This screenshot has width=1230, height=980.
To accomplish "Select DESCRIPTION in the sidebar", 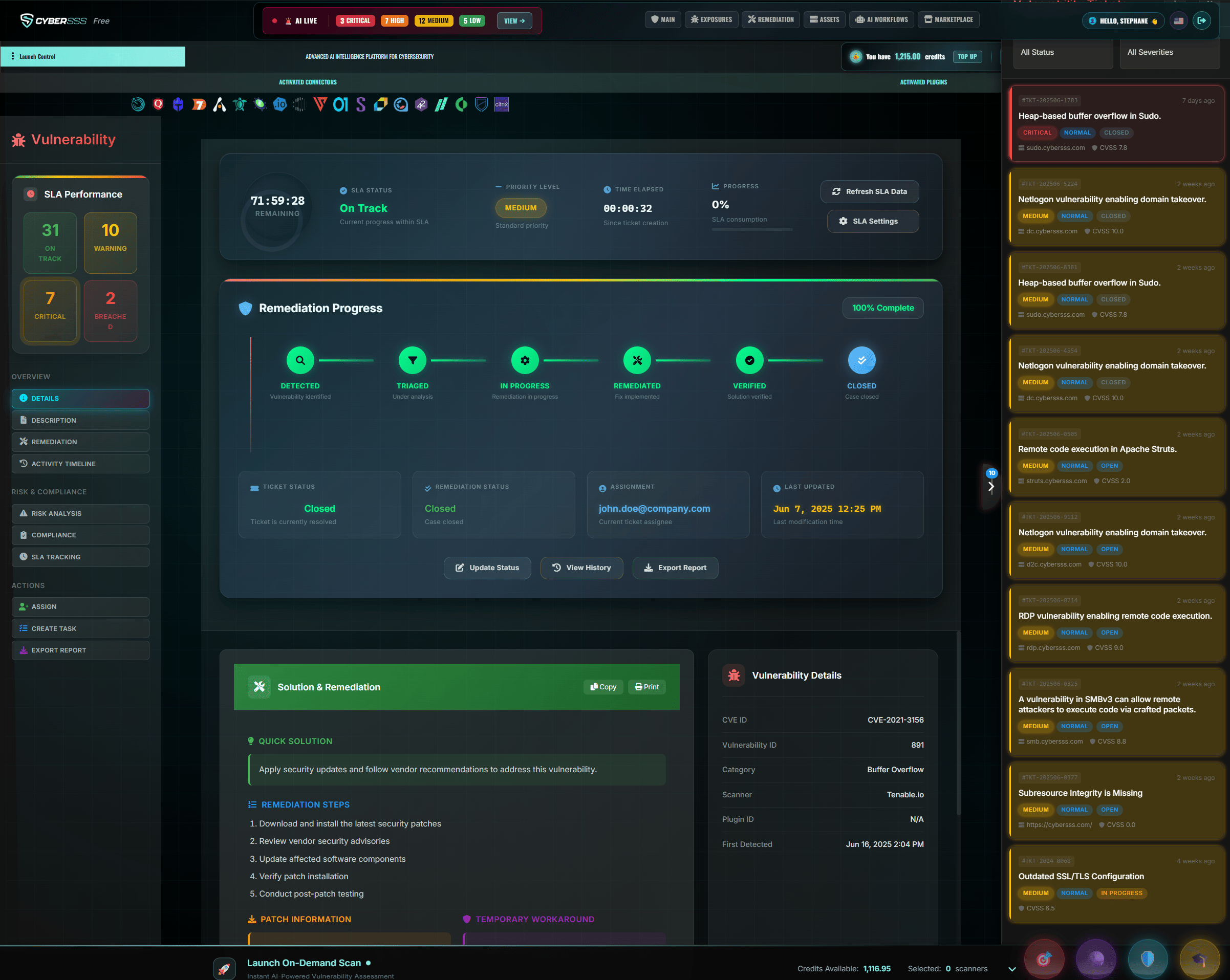I will [80, 420].
